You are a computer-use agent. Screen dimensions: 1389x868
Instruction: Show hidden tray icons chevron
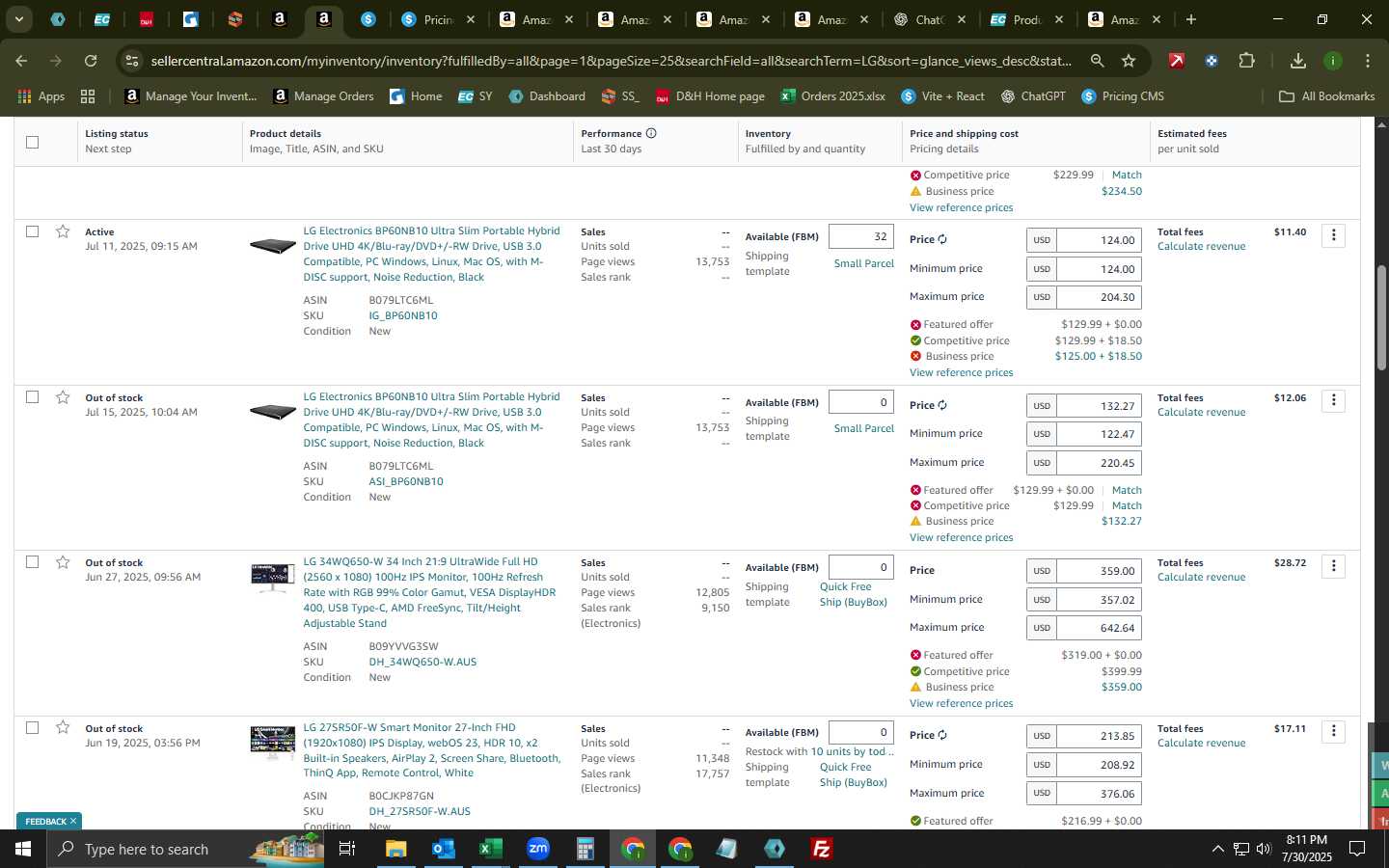point(1217,849)
